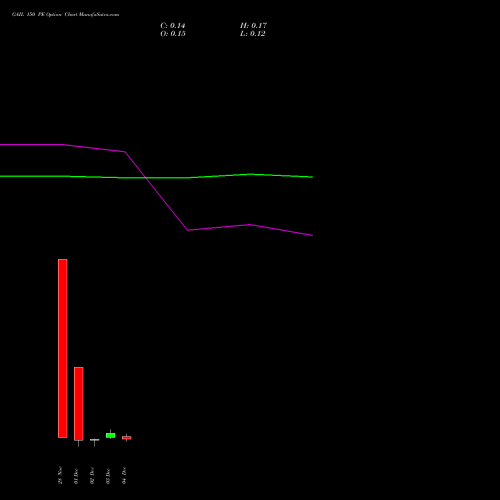Click the 01 Dec date label
This screenshot has width=500, height=500.
point(76,476)
